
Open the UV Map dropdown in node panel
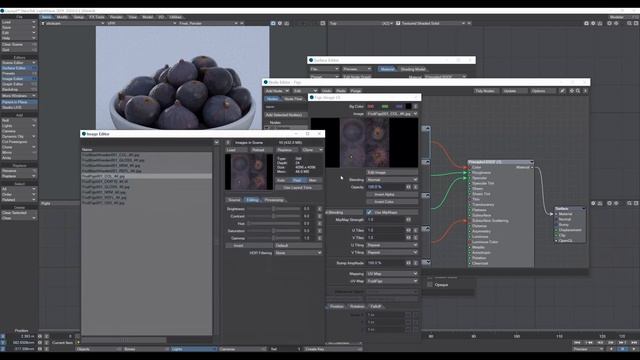(x=392, y=281)
